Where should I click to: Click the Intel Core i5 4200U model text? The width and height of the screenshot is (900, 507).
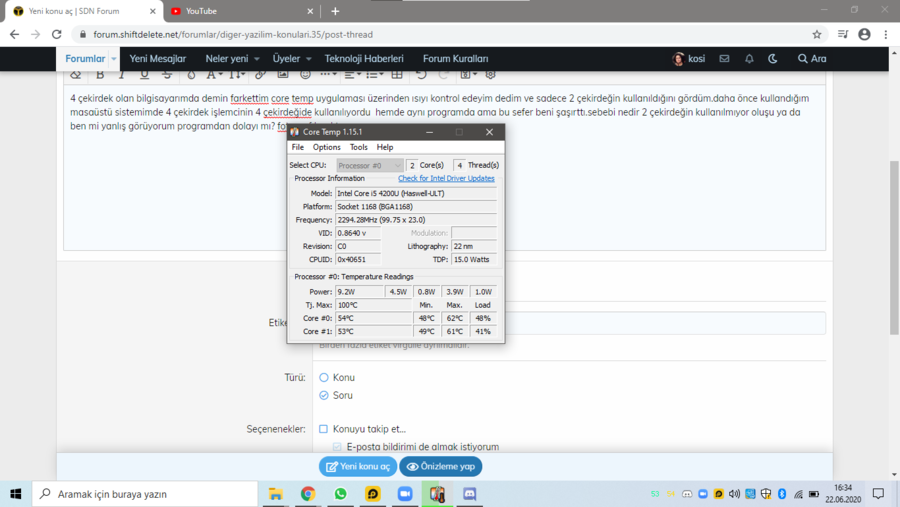click(416, 193)
